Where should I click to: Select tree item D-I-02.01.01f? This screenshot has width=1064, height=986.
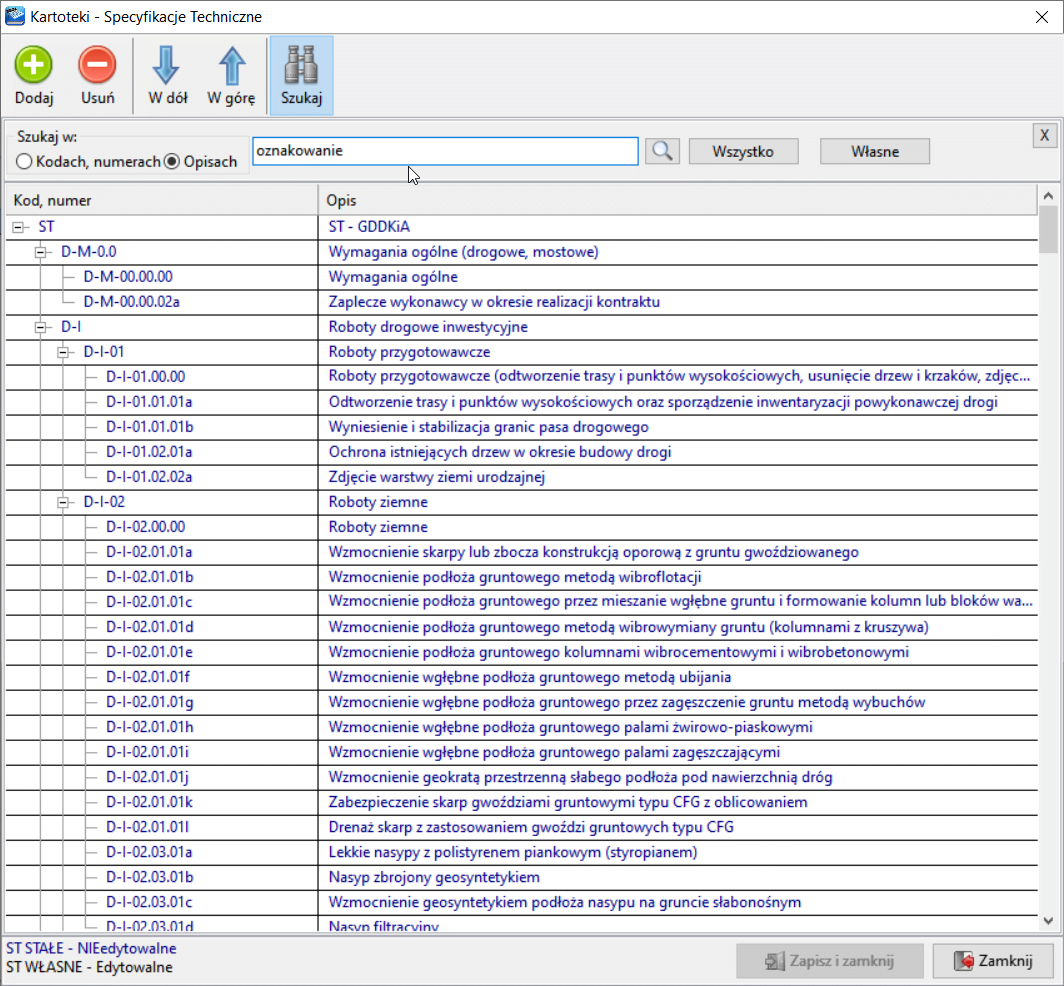(148, 677)
